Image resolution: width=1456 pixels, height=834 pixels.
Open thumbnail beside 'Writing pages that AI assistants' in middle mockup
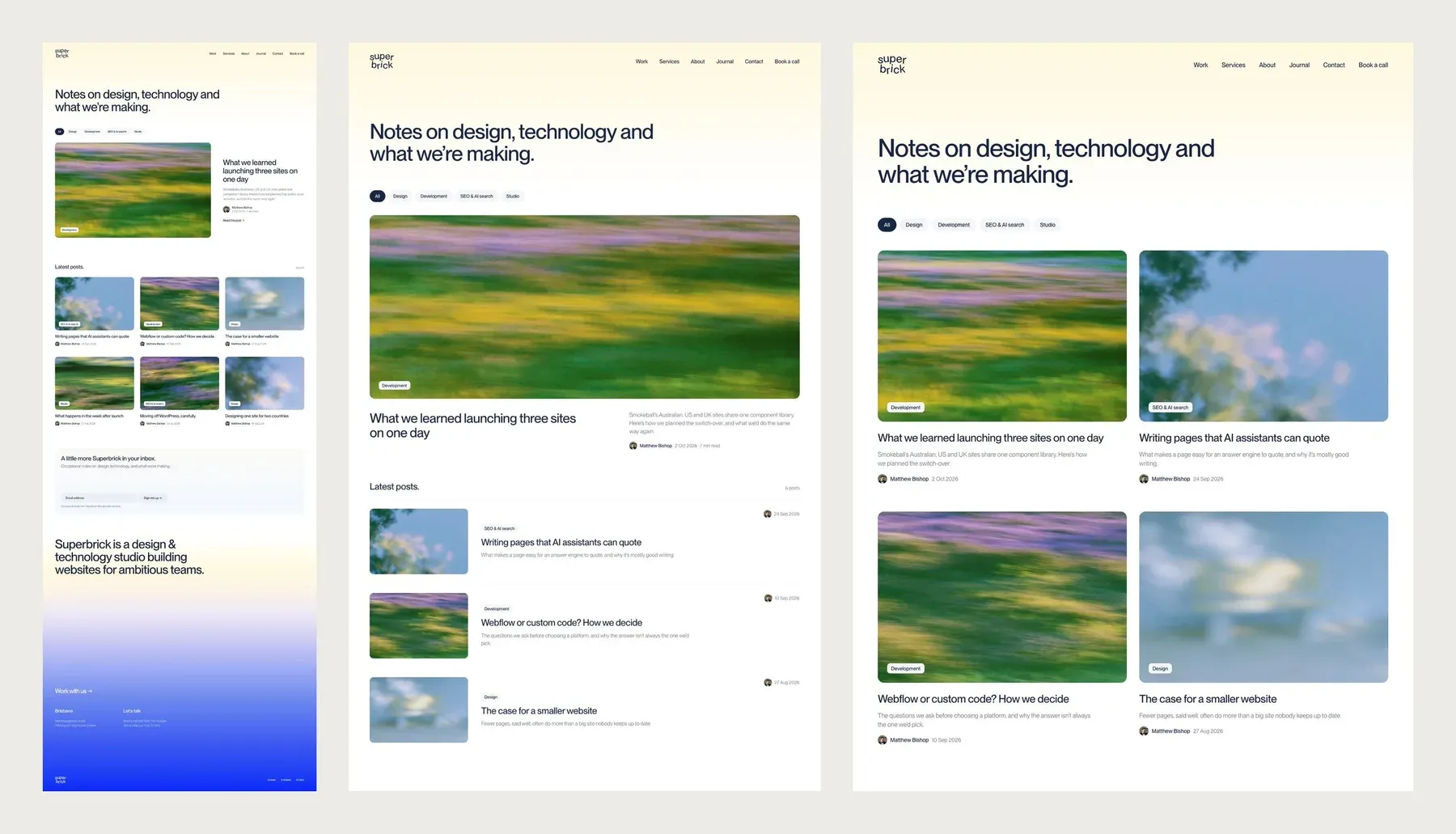point(419,541)
